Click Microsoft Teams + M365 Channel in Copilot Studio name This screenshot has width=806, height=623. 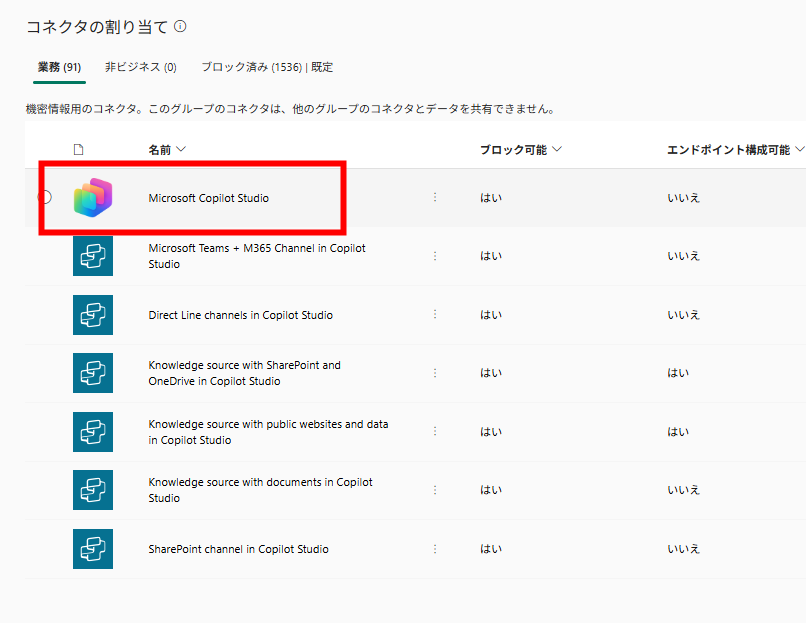[257, 256]
